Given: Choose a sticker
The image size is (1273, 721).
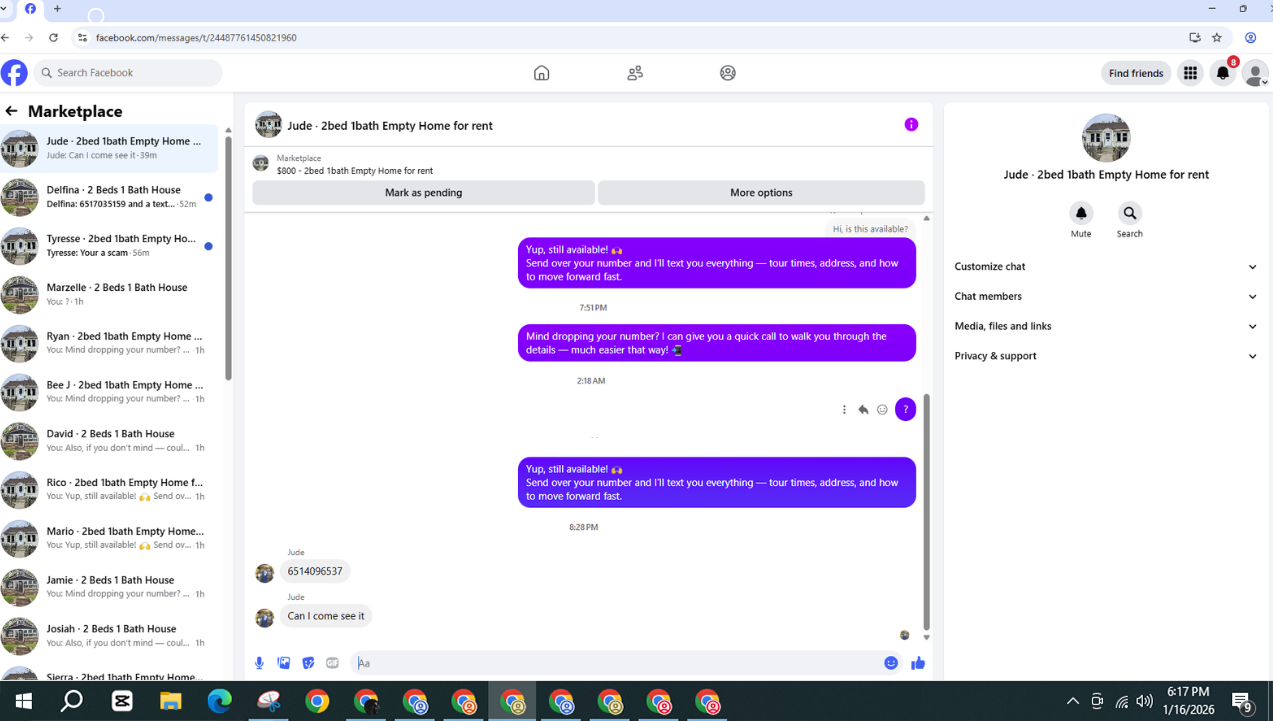Looking at the screenshot, I should tap(308, 663).
